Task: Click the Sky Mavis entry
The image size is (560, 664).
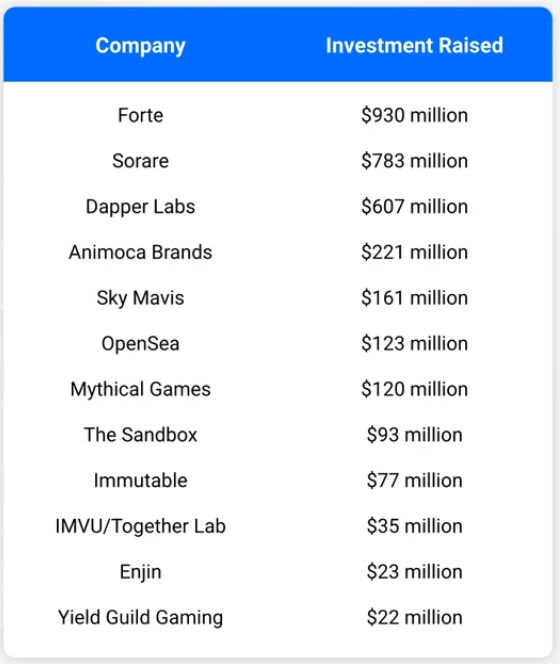Action: 140,298
